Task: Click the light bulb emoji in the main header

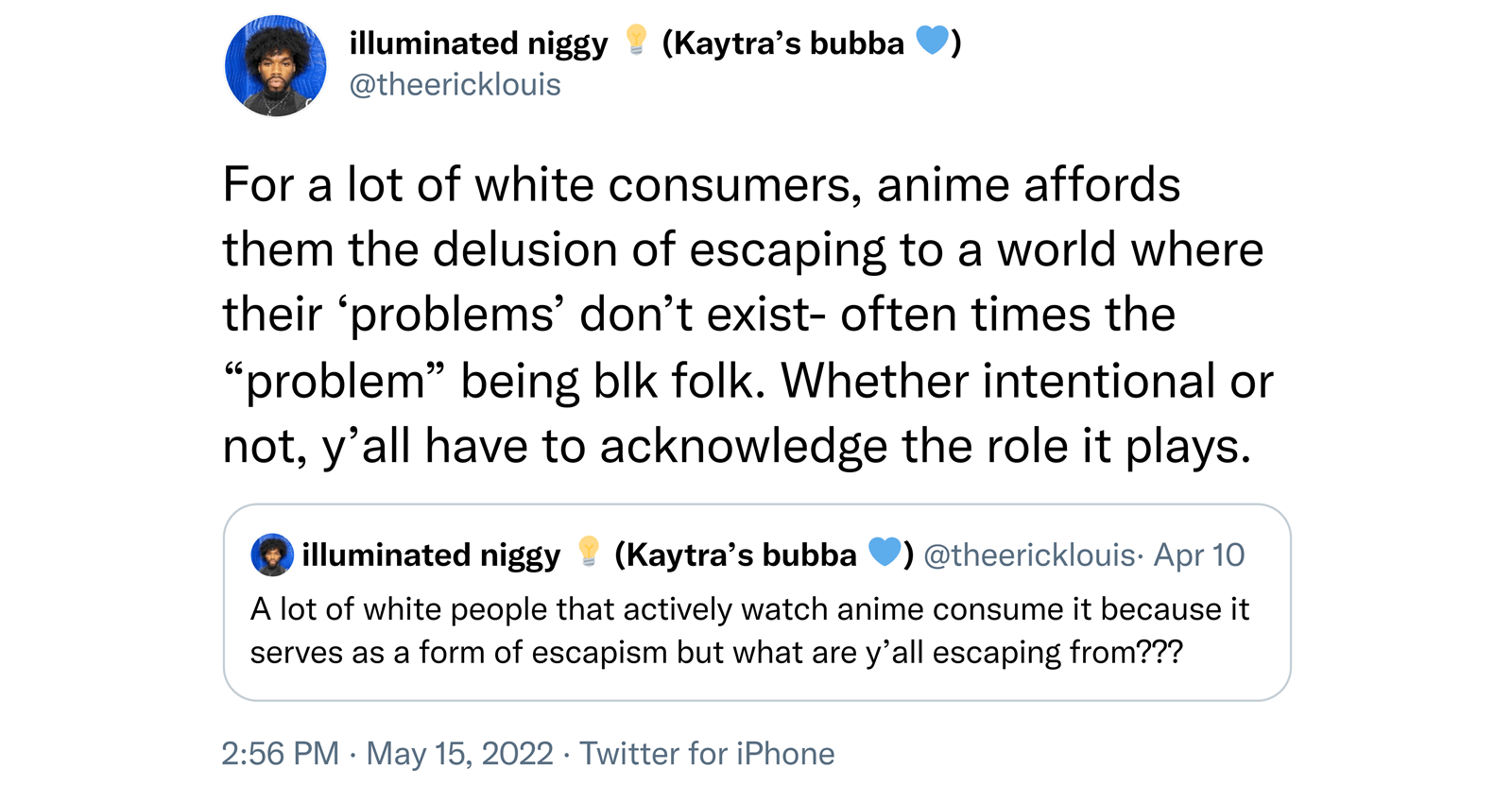Action: 636,41
